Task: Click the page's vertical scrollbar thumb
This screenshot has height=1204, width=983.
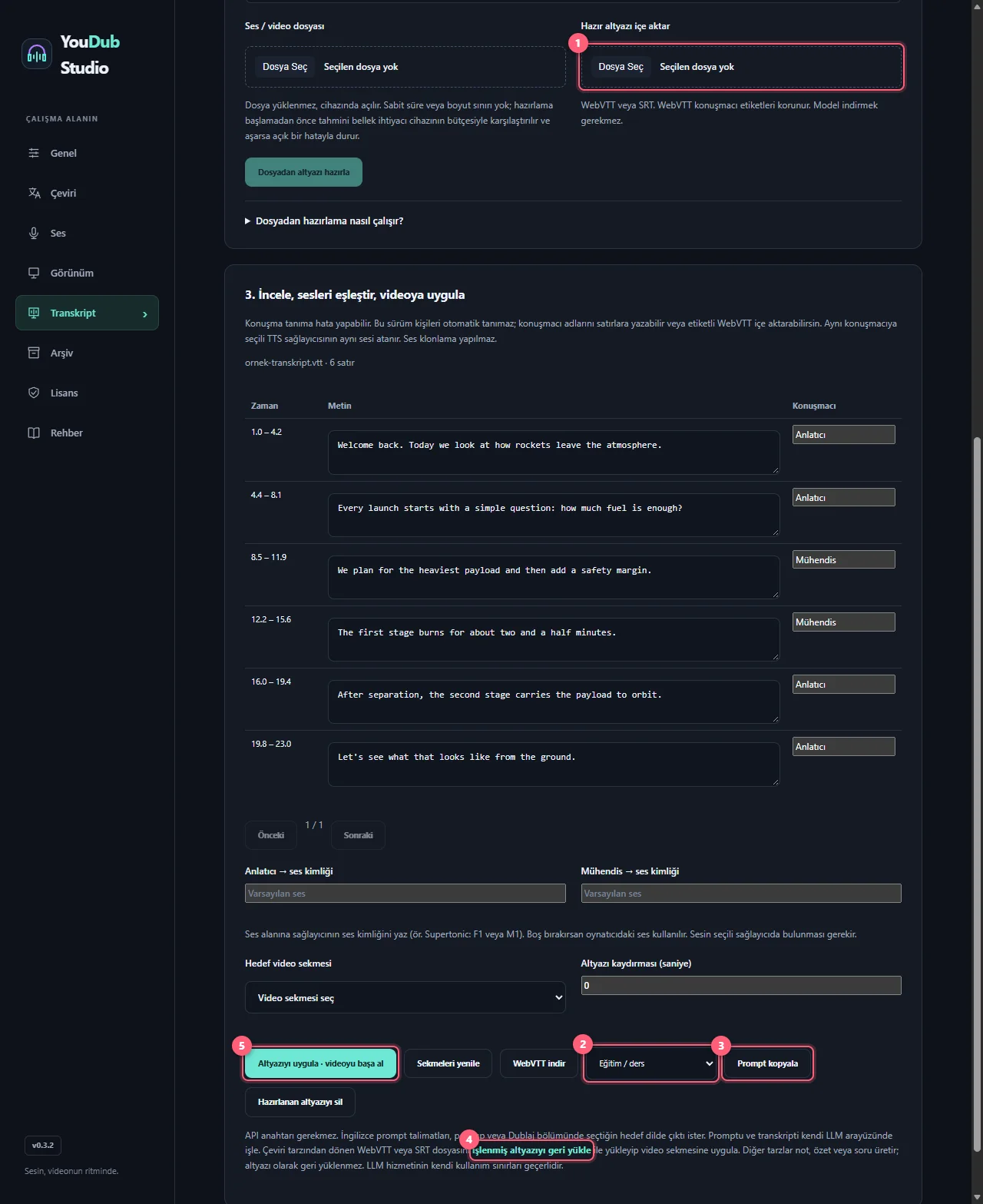Action: click(x=977, y=794)
